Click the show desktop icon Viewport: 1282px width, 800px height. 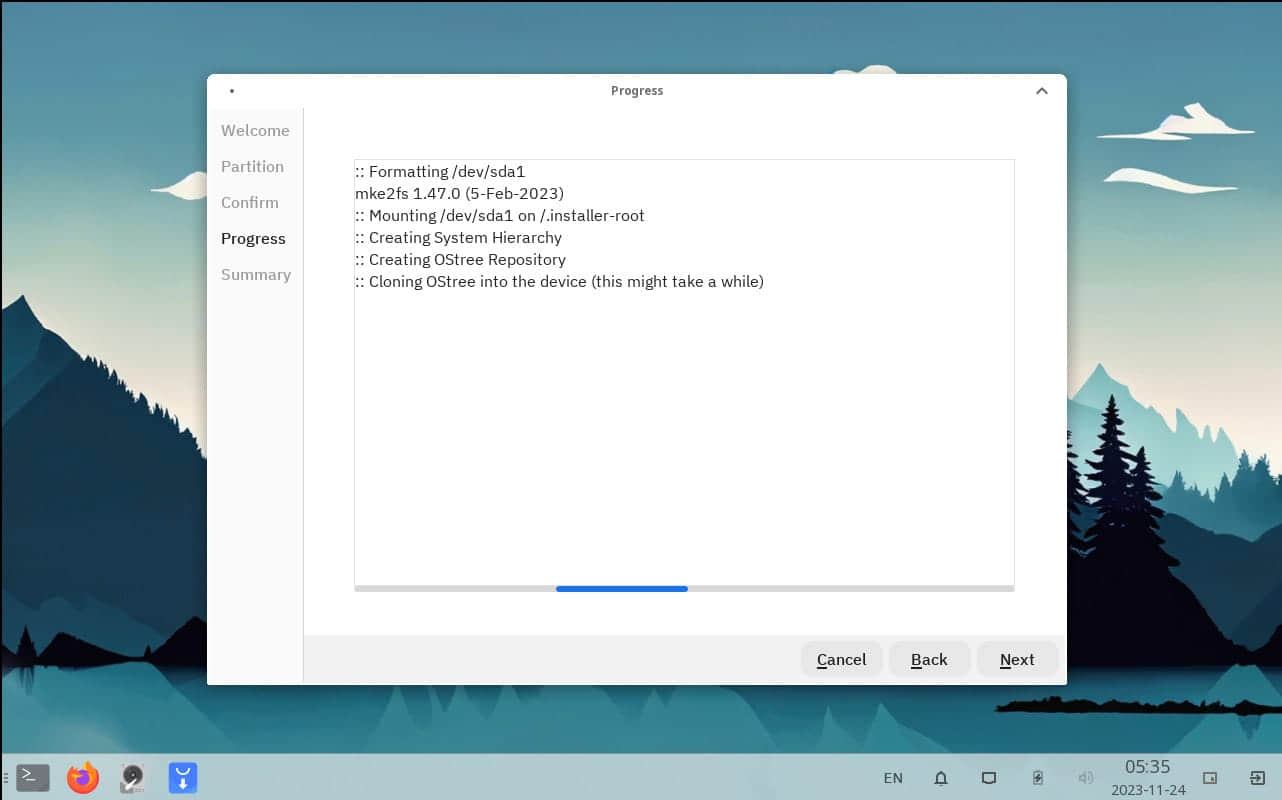(1210, 778)
